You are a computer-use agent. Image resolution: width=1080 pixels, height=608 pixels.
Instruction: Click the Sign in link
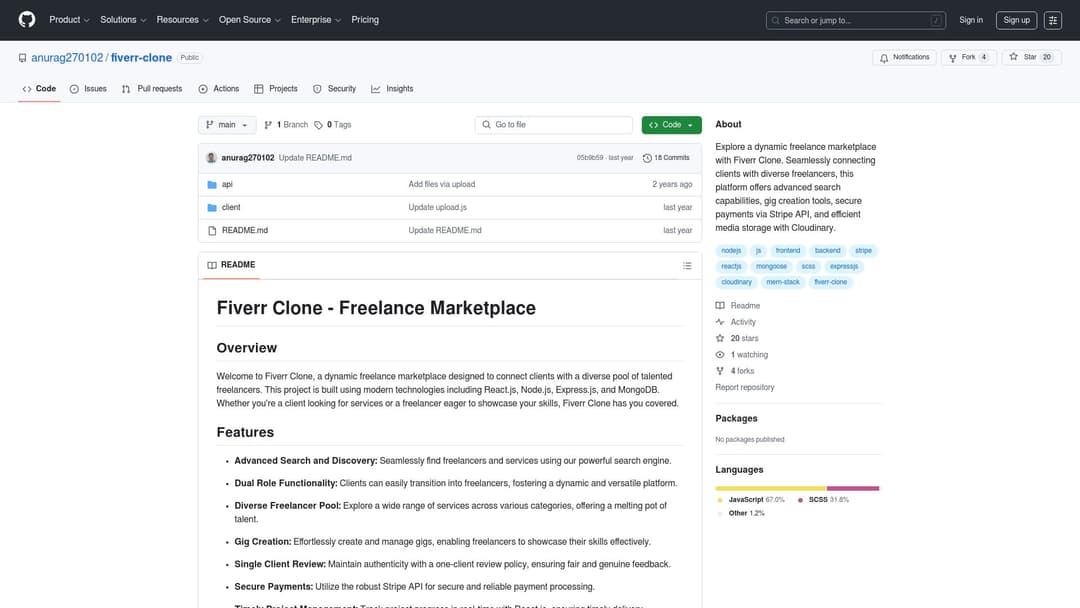[x=970, y=20]
